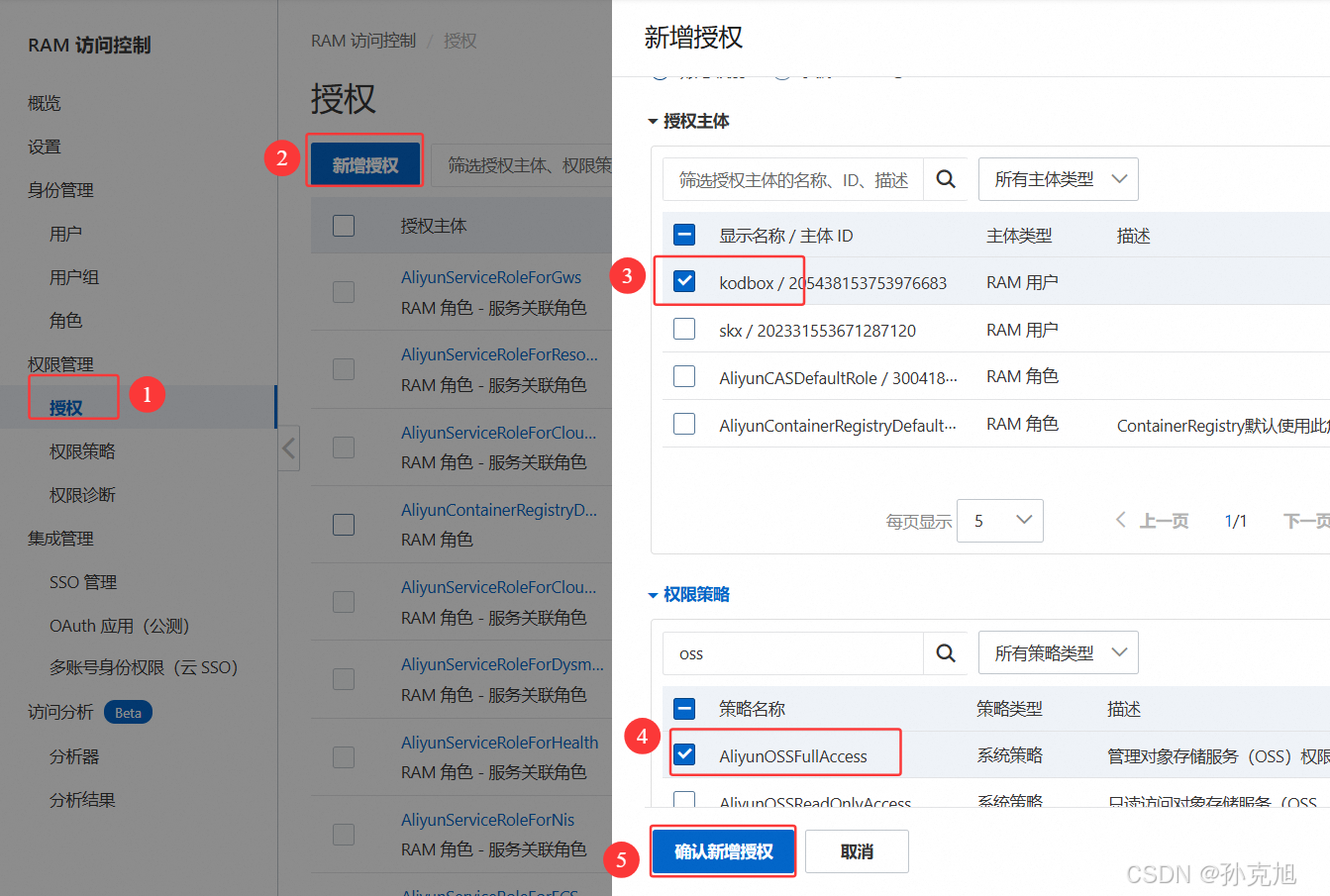Click the 描述 column header in principal table
The width and height of the screenshot is (1330, 896).
[x=1133, y=236]
